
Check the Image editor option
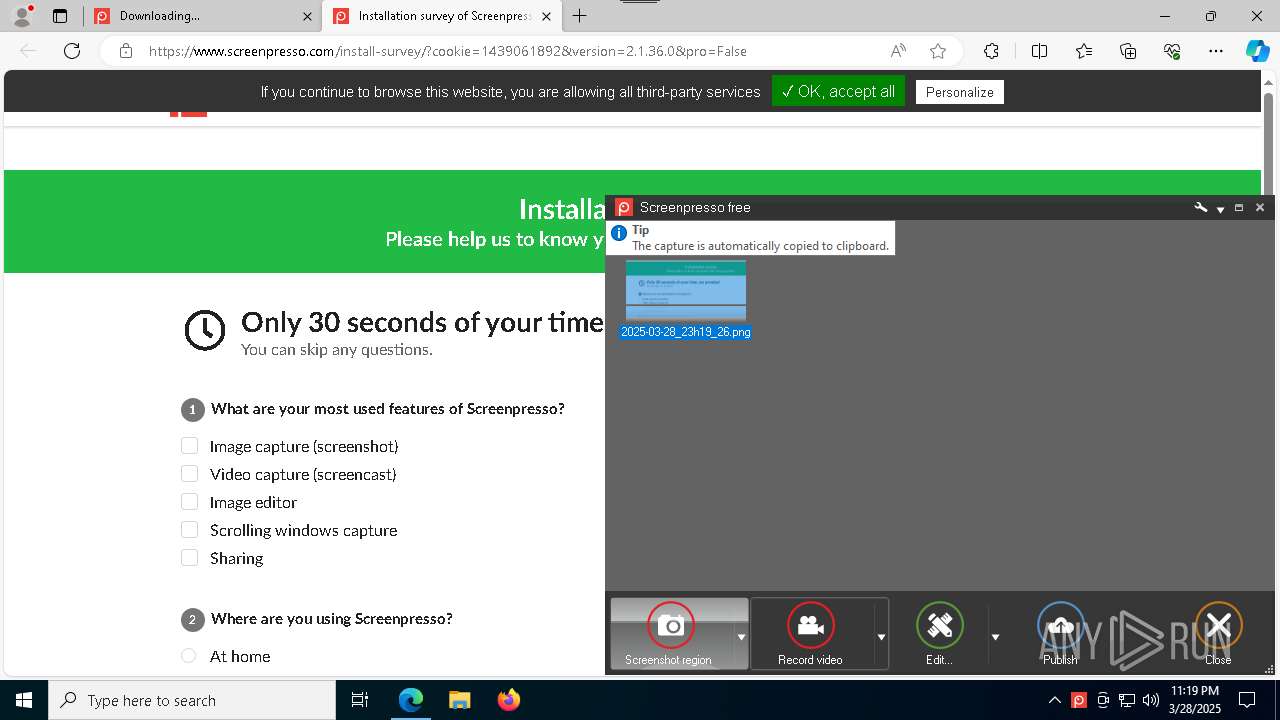(190, 502)
